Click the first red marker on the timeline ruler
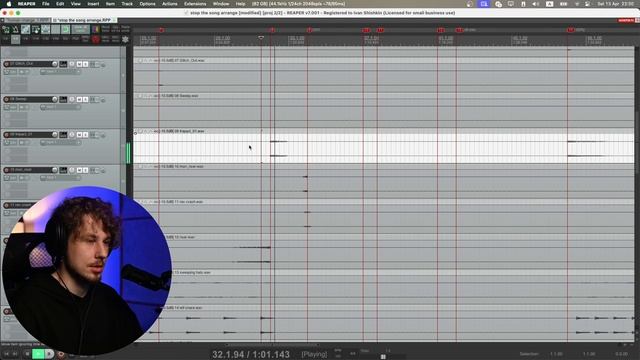 [x=161, y=30]
